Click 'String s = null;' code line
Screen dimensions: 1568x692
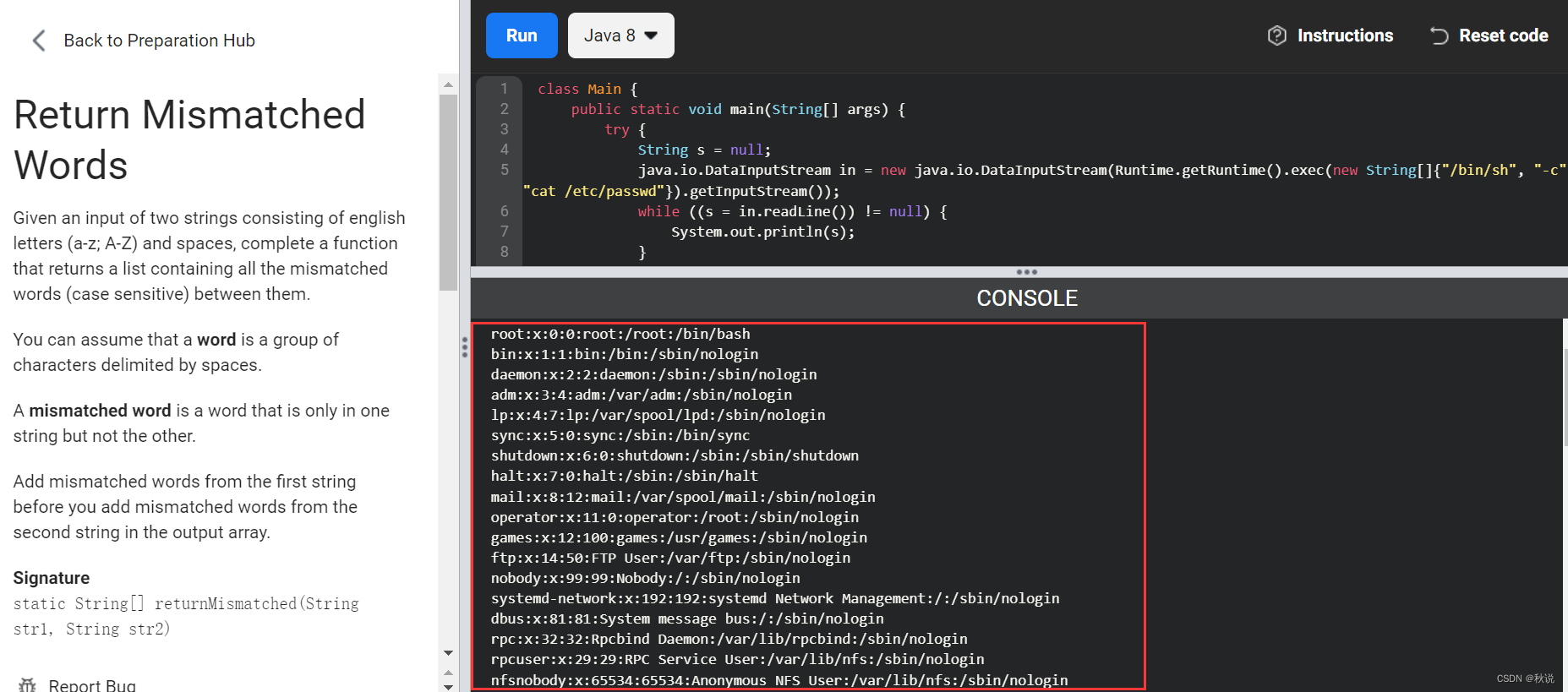pos(704,150)
